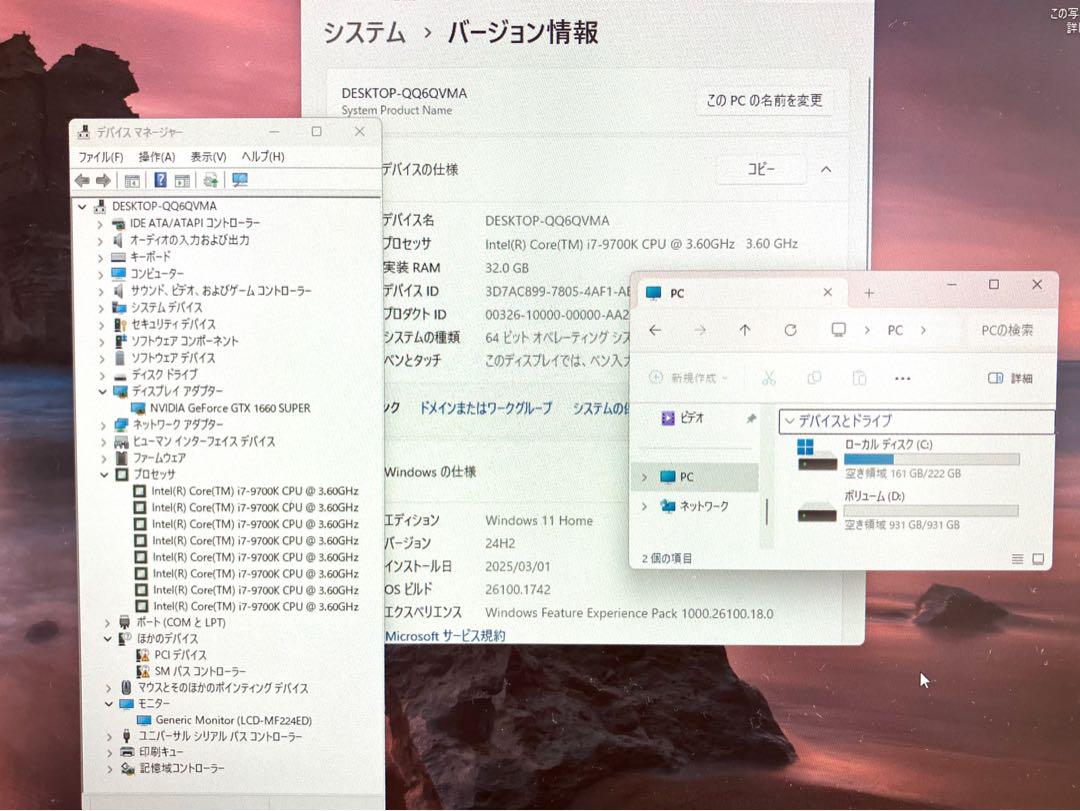Click Copy icon in Explorer command bar
Screen dimensions: 1080x811
(814, 378)
